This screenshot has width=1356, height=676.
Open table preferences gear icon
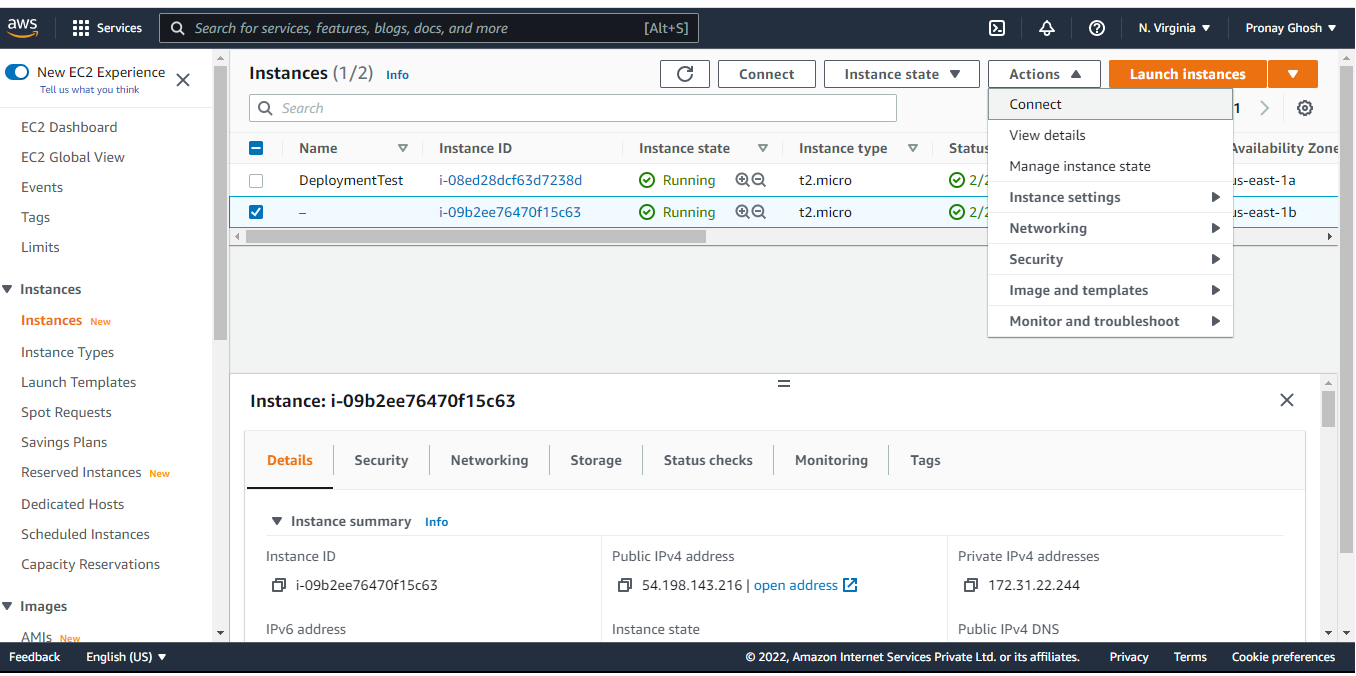[1305, 108]
